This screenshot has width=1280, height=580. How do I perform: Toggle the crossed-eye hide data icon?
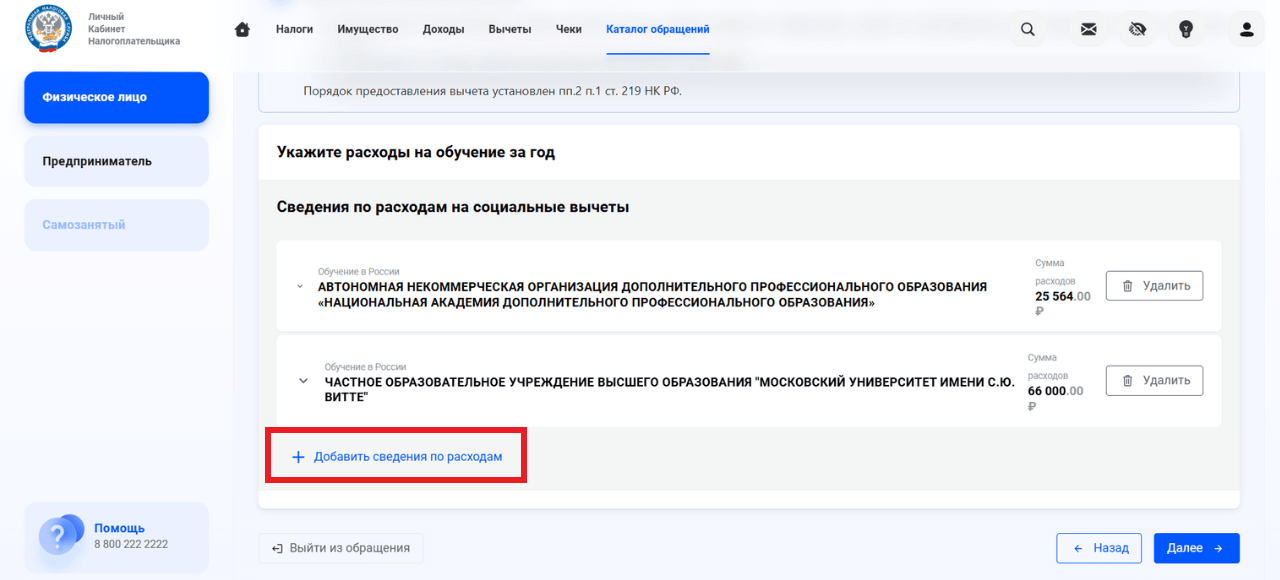click(x=1137, y=30)
